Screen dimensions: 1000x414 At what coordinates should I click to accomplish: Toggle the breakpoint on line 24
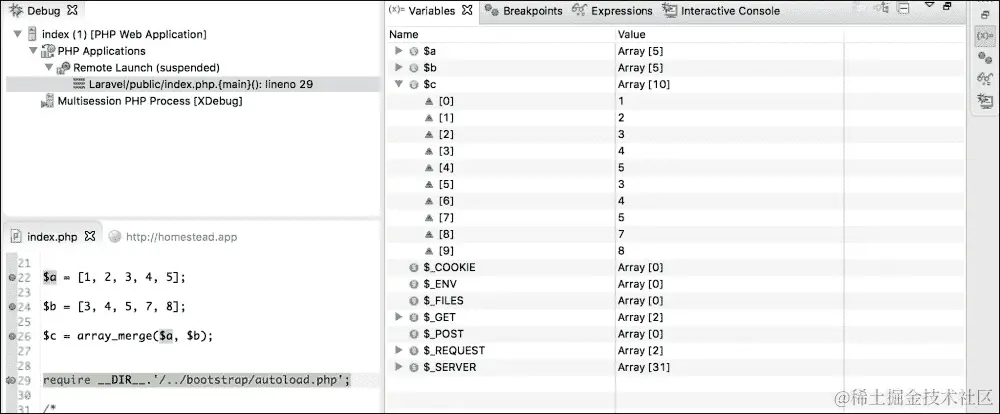11,307
